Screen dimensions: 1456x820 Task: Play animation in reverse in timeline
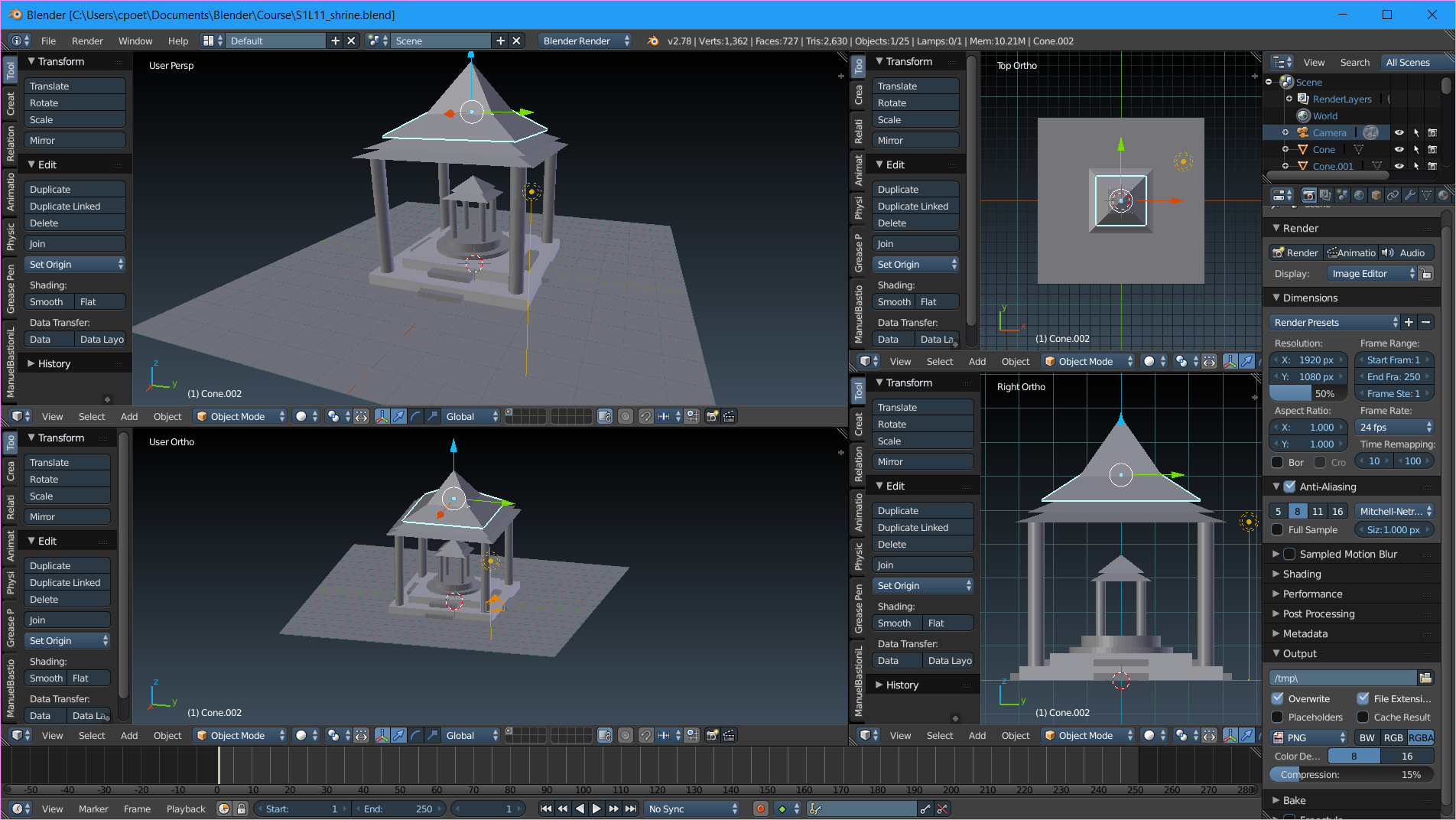click(x=580, y=809)
